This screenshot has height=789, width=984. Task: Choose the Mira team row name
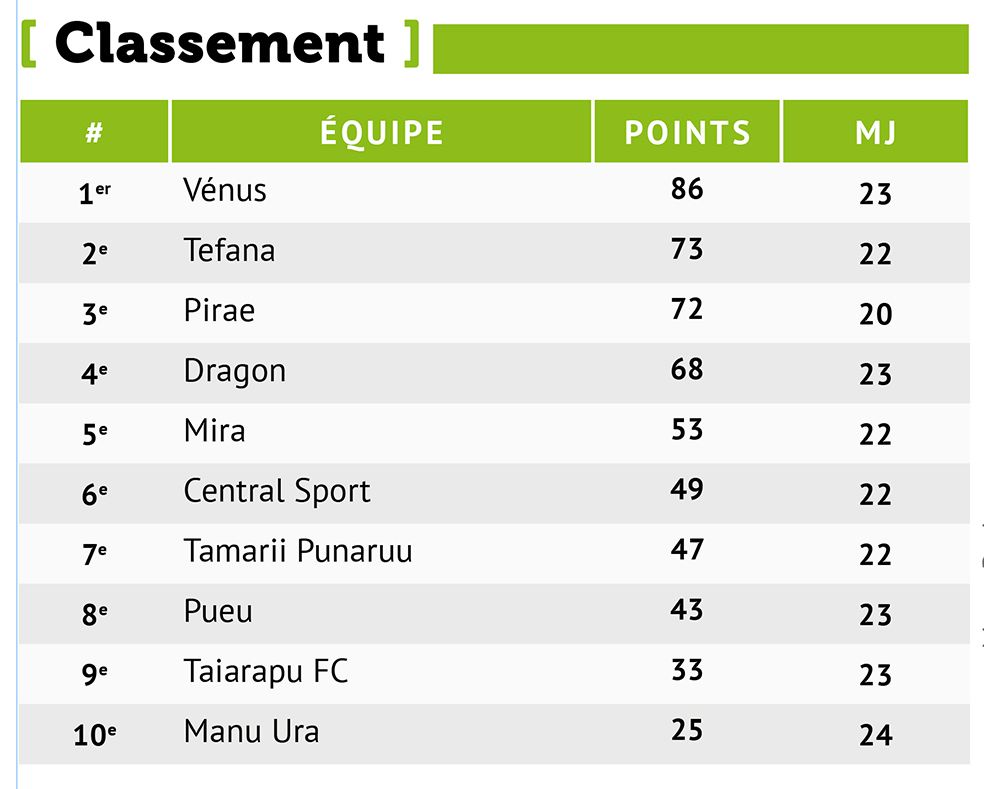pyautogui.click(x=214, y=431)
